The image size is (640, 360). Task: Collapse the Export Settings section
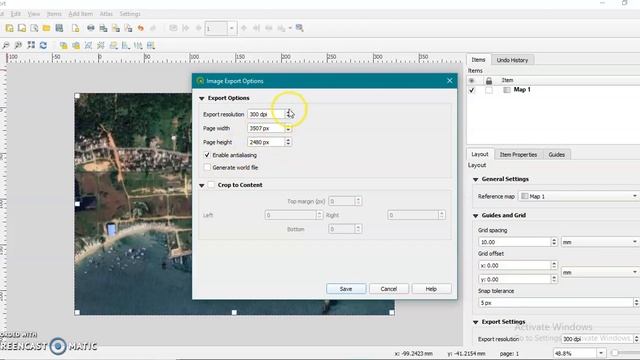pyautogui.click(x=476, y=322)
